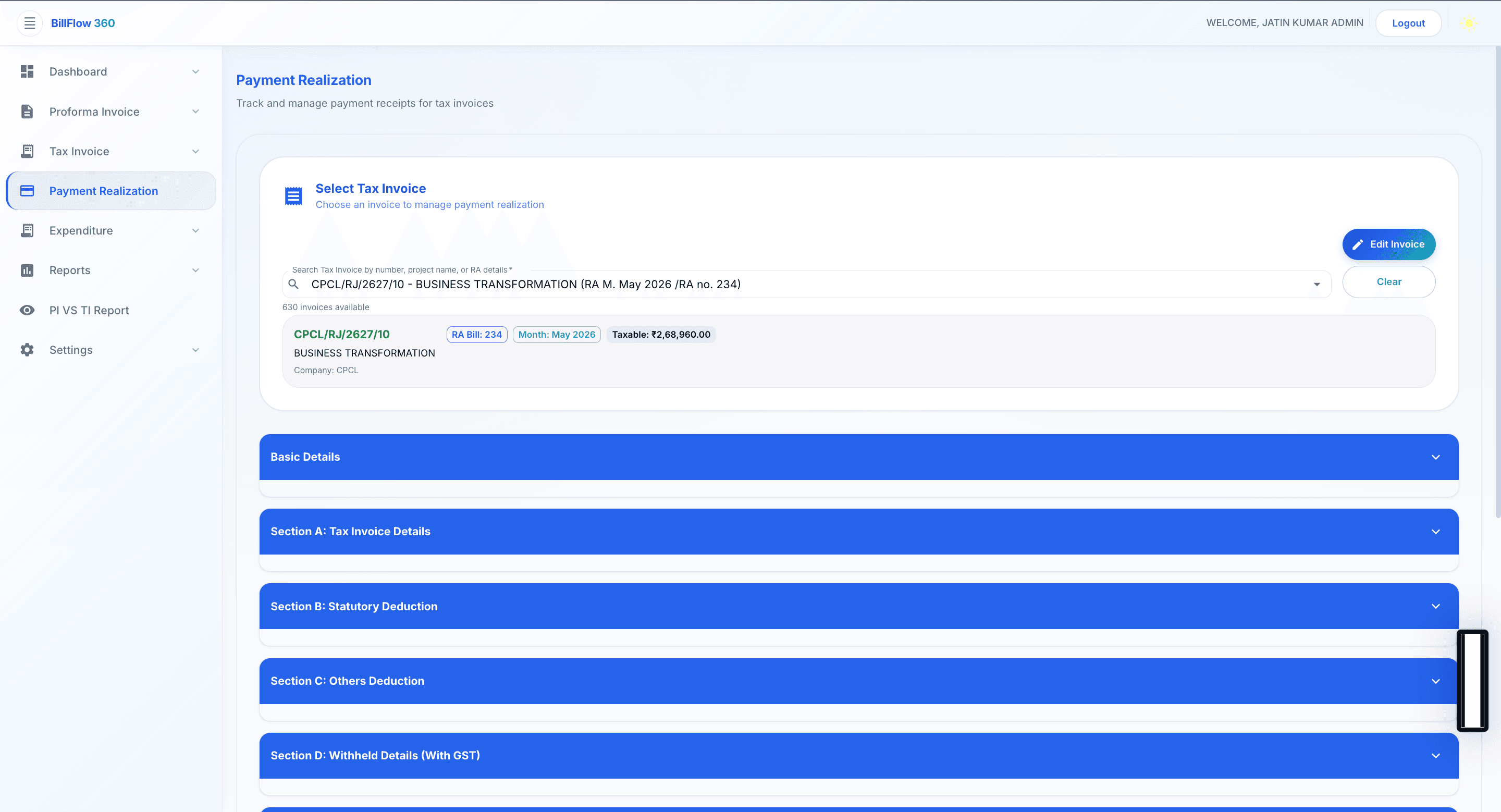Viewport: 1501px width, 812px height.
Task: Toggle the hamburger menu icon
Action: click(30, 23)
